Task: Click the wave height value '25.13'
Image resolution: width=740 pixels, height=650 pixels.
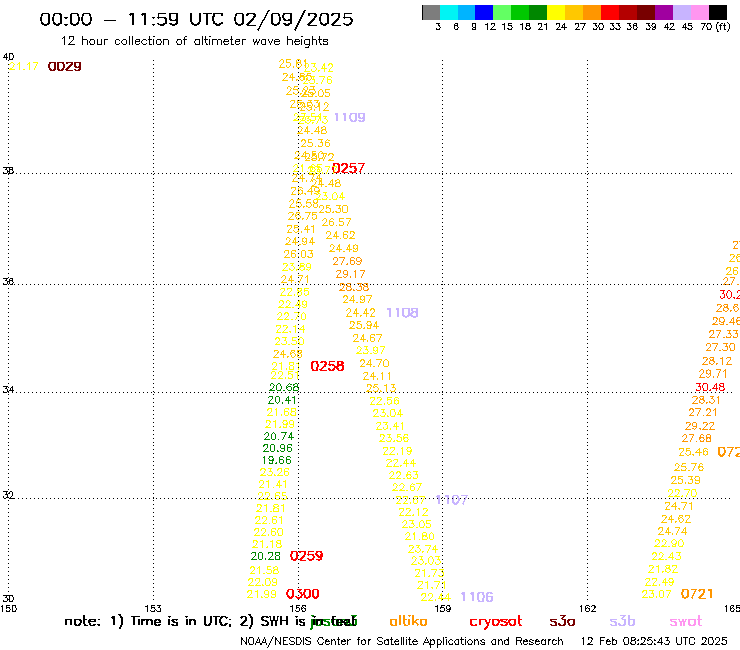Action: pos(381,388)
